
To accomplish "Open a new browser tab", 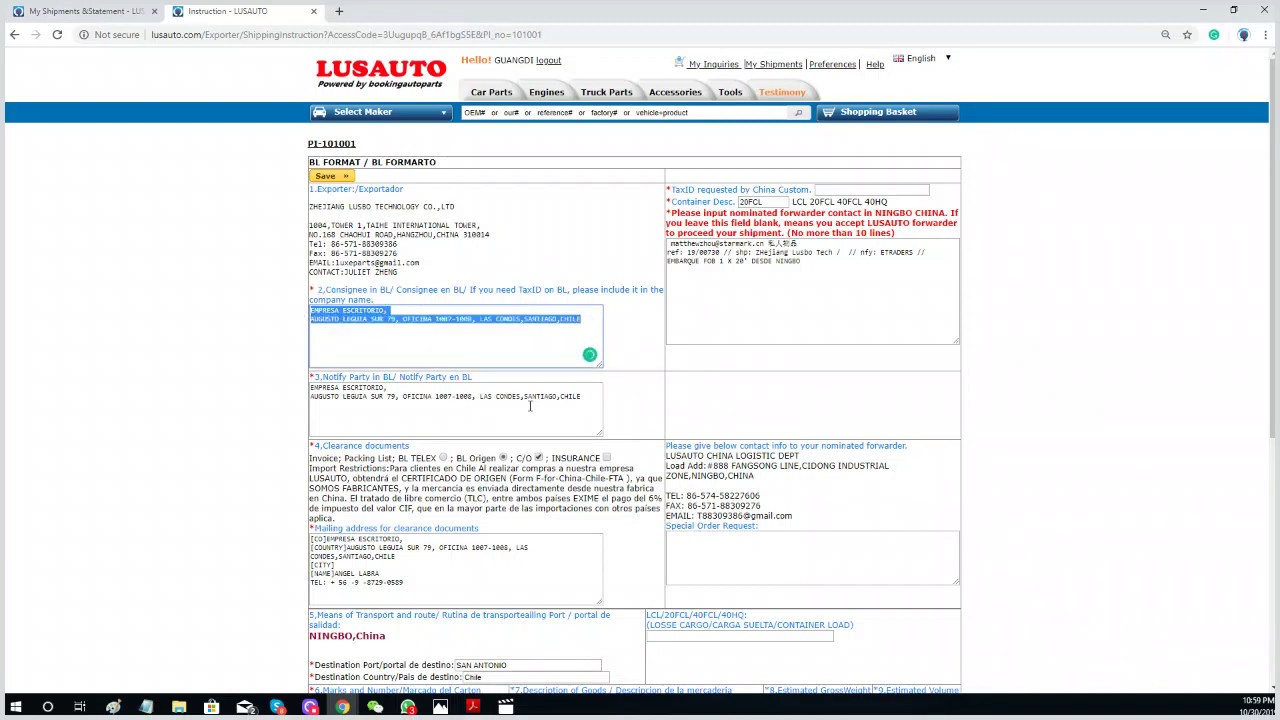I will click(339, 11).
